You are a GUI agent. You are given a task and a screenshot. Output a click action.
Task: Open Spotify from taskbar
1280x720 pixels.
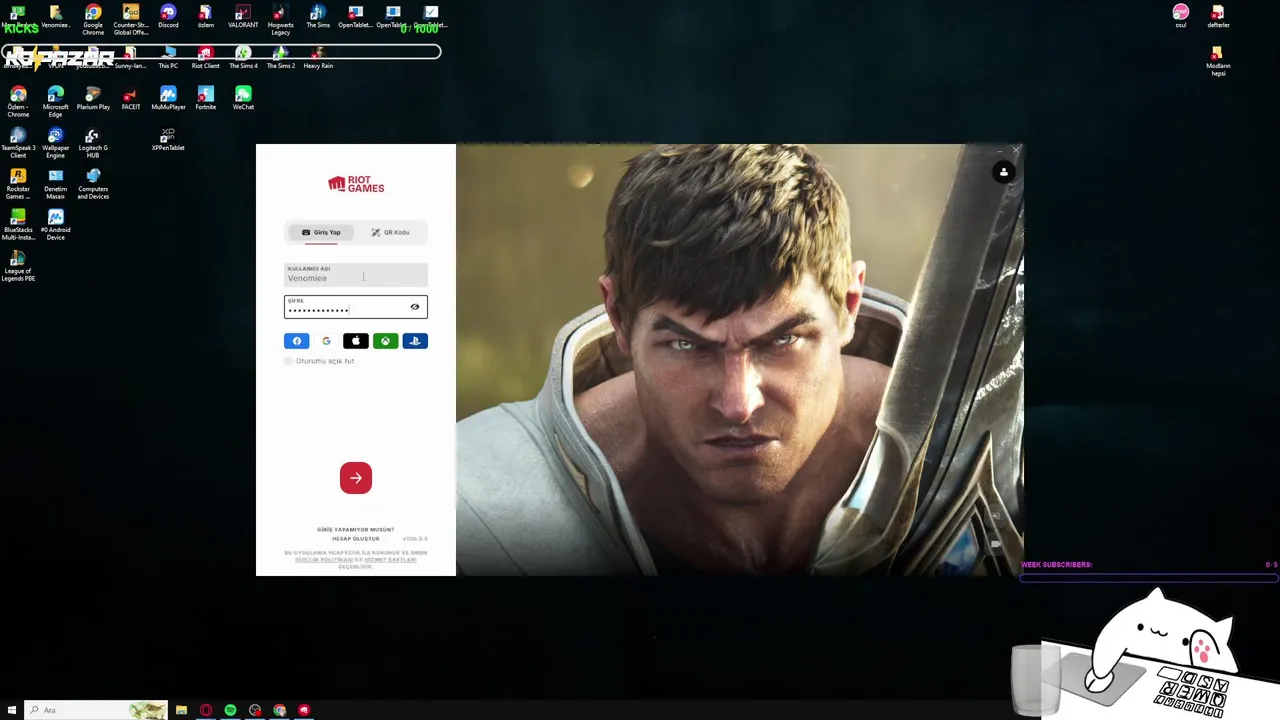tap(230, 710)
